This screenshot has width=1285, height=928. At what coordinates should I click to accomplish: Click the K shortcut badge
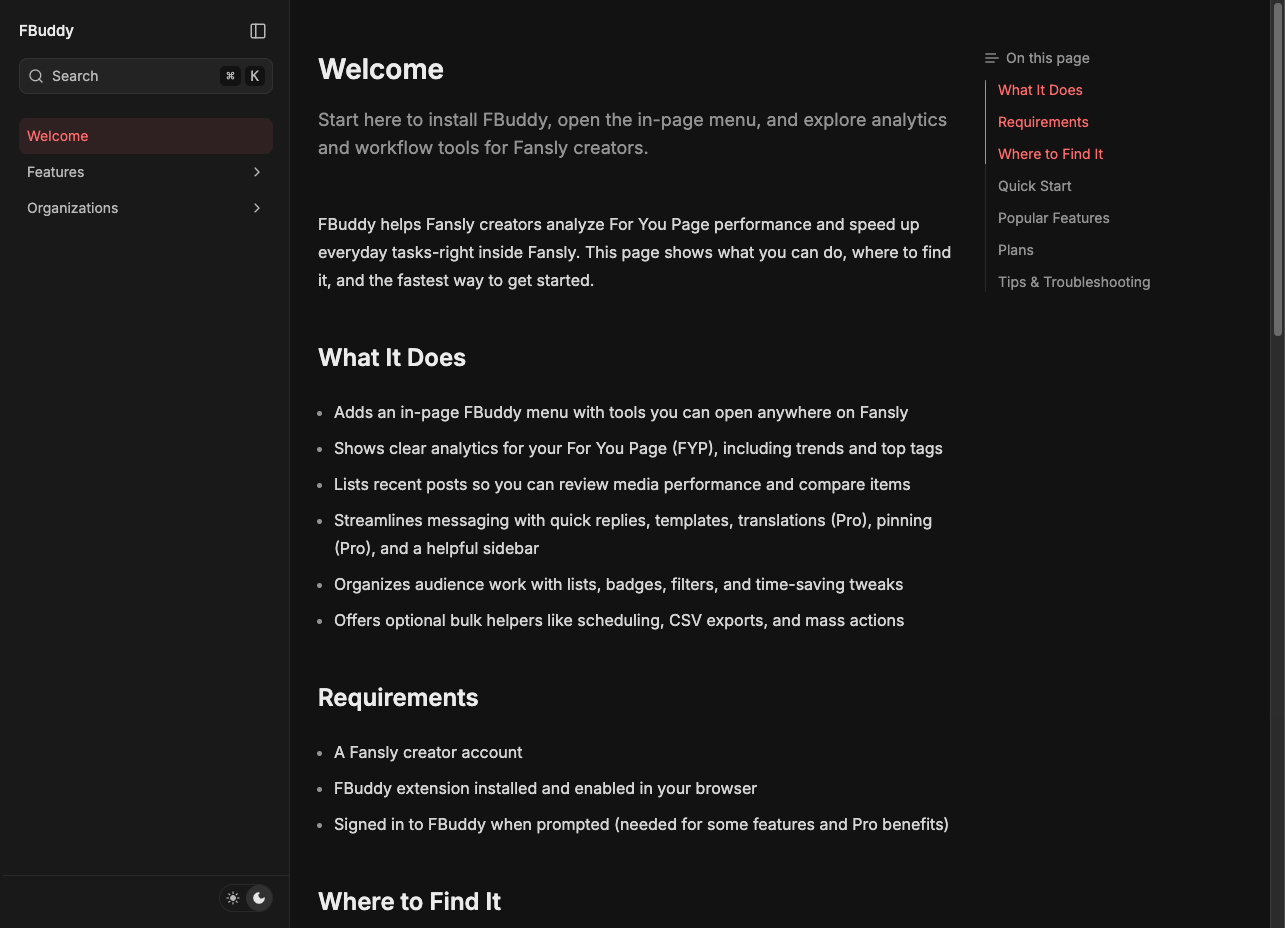coord(255,75)
